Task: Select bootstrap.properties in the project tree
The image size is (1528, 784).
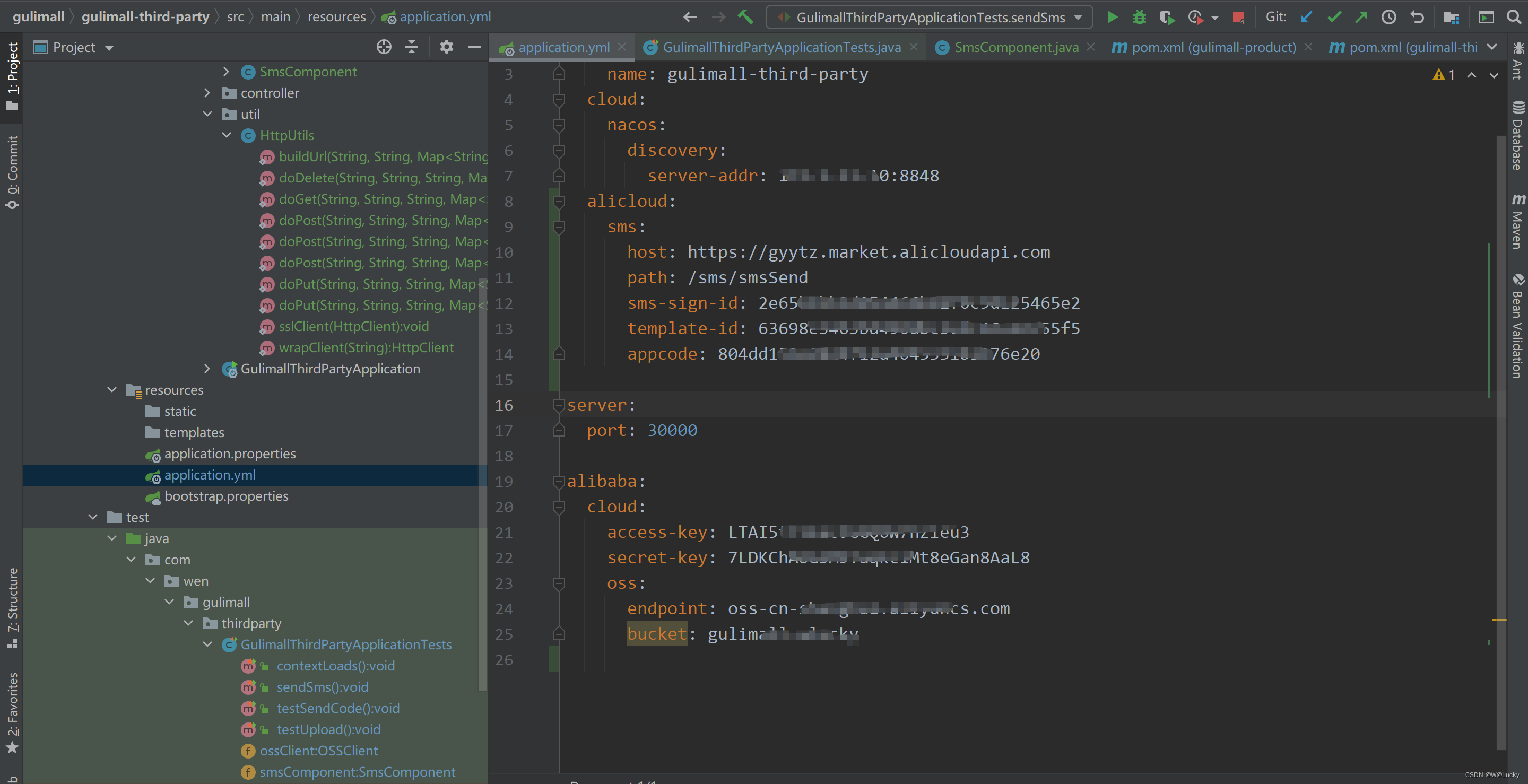Action: click(226, 496)
